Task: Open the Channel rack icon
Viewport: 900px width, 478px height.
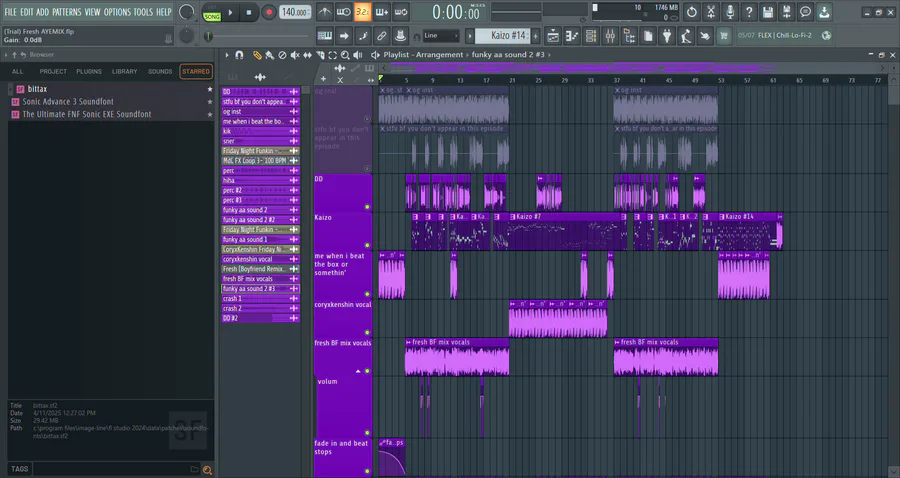Action: (x=591, y=36)
